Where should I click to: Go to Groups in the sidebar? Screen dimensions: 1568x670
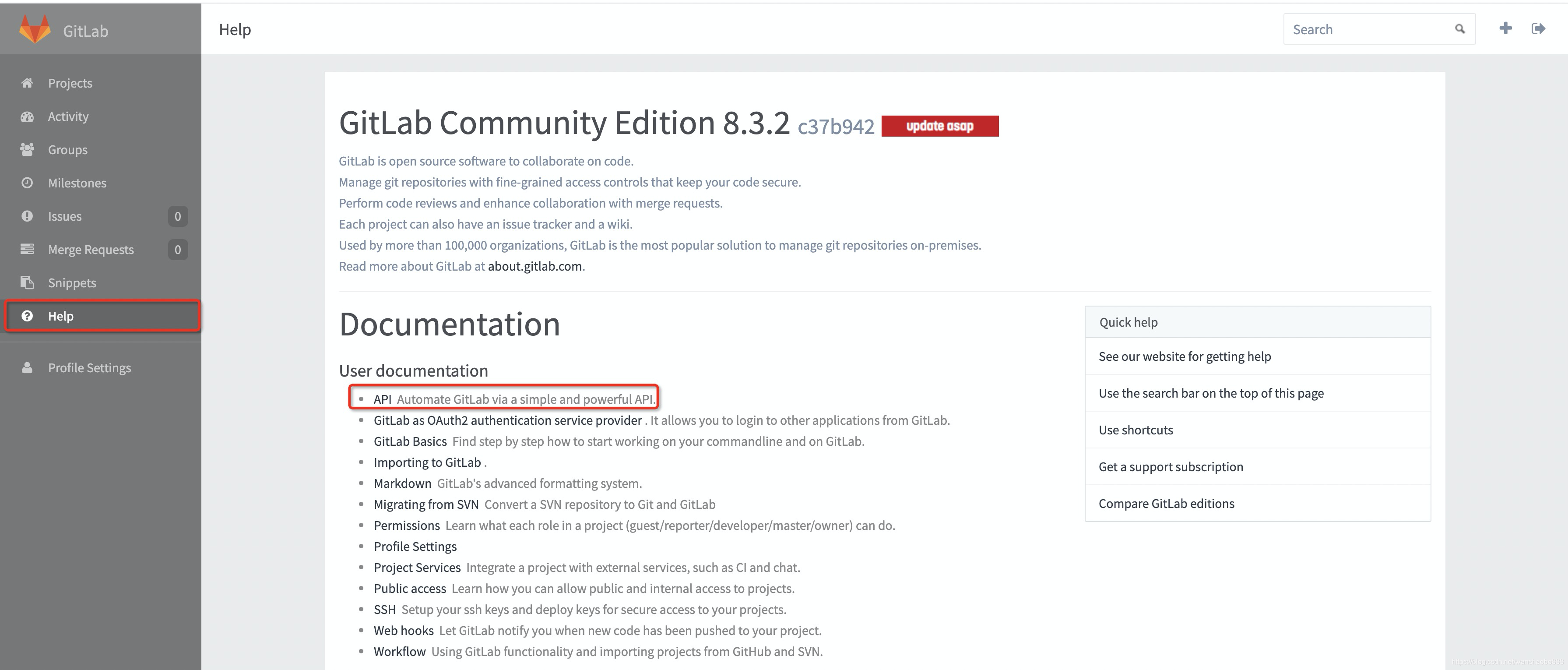pos(100,149)
